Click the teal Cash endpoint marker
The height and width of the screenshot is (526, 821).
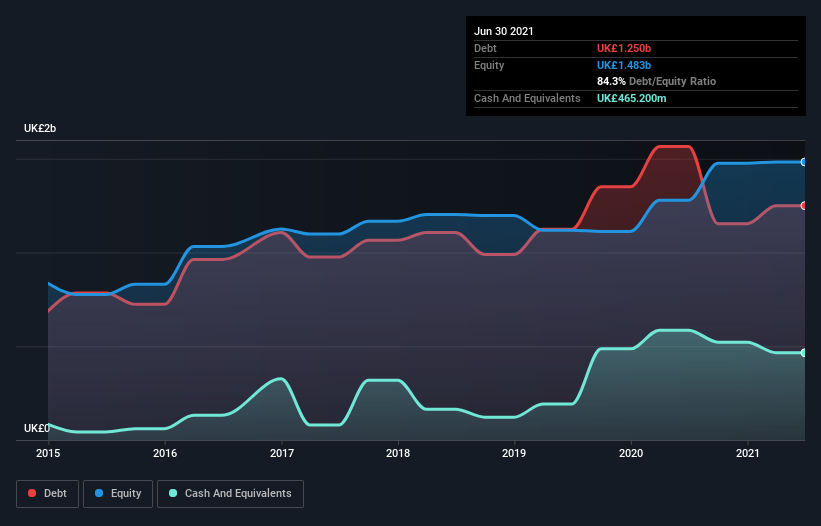point(804,353)
